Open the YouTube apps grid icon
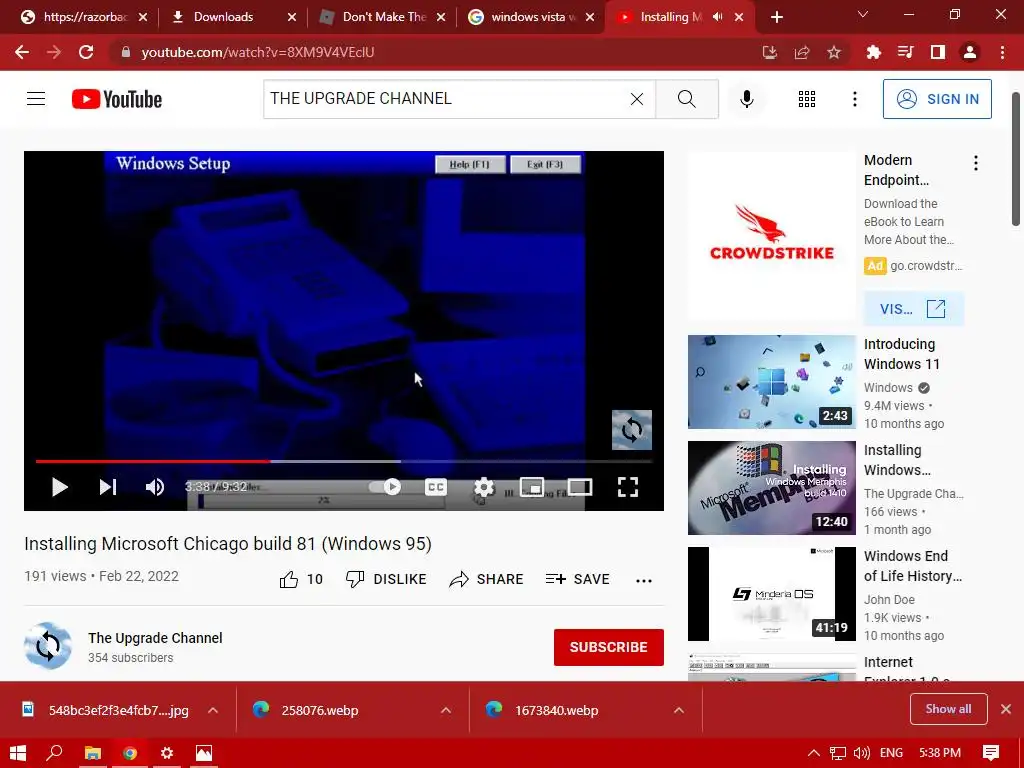This screenshot has width=1024, height=768. point(807,99)
